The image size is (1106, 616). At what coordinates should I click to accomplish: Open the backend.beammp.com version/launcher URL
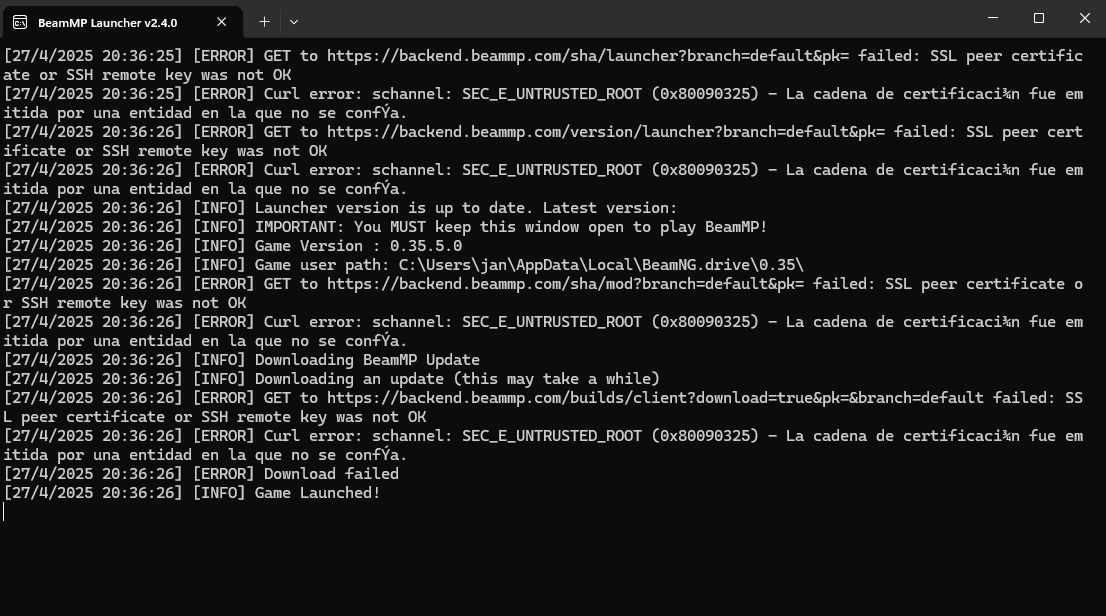tap(606, 132)
